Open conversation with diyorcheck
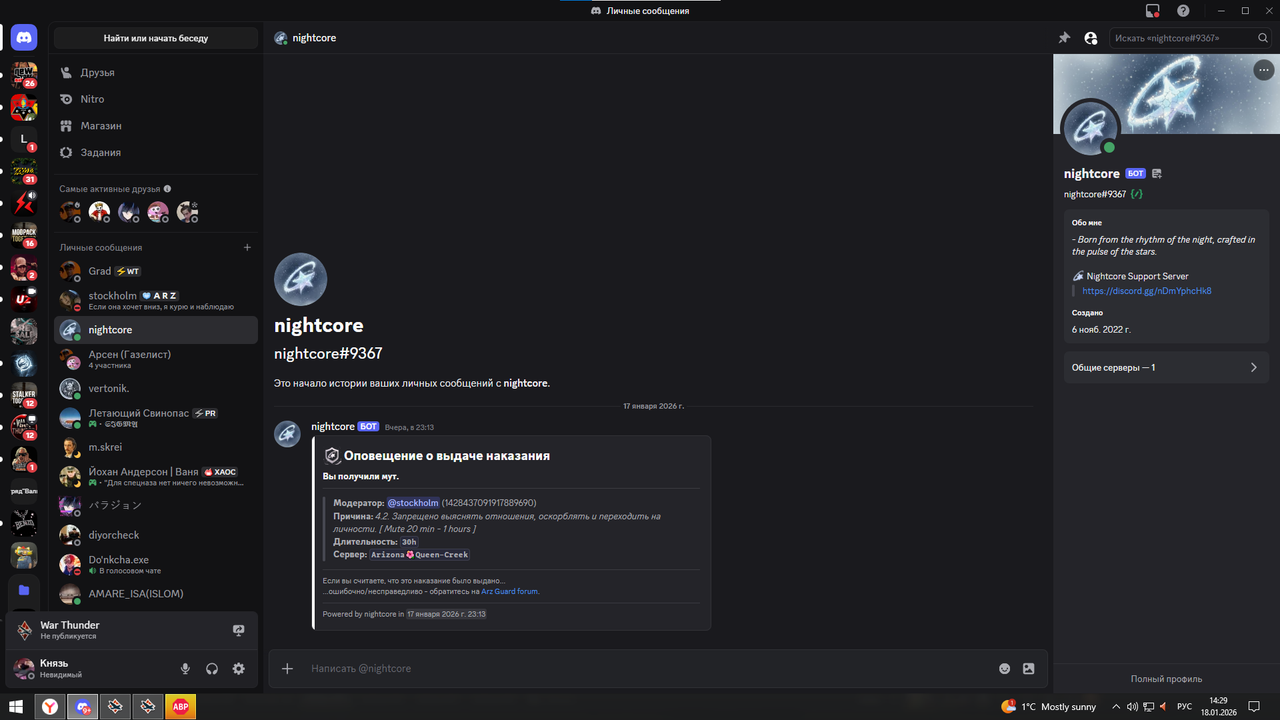Viewport: 1280px width, 720px height. pos(155,535)
